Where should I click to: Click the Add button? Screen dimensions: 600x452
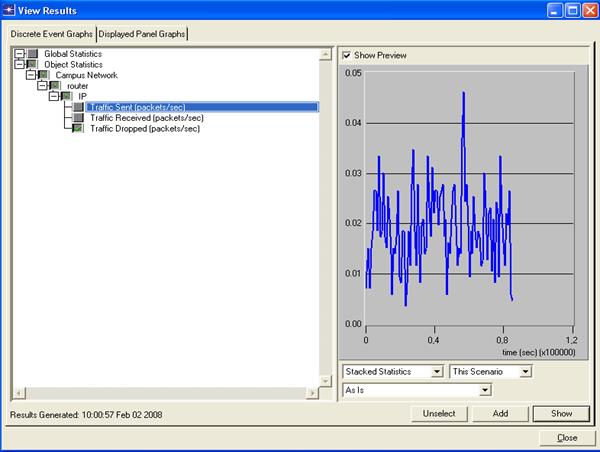500,413
